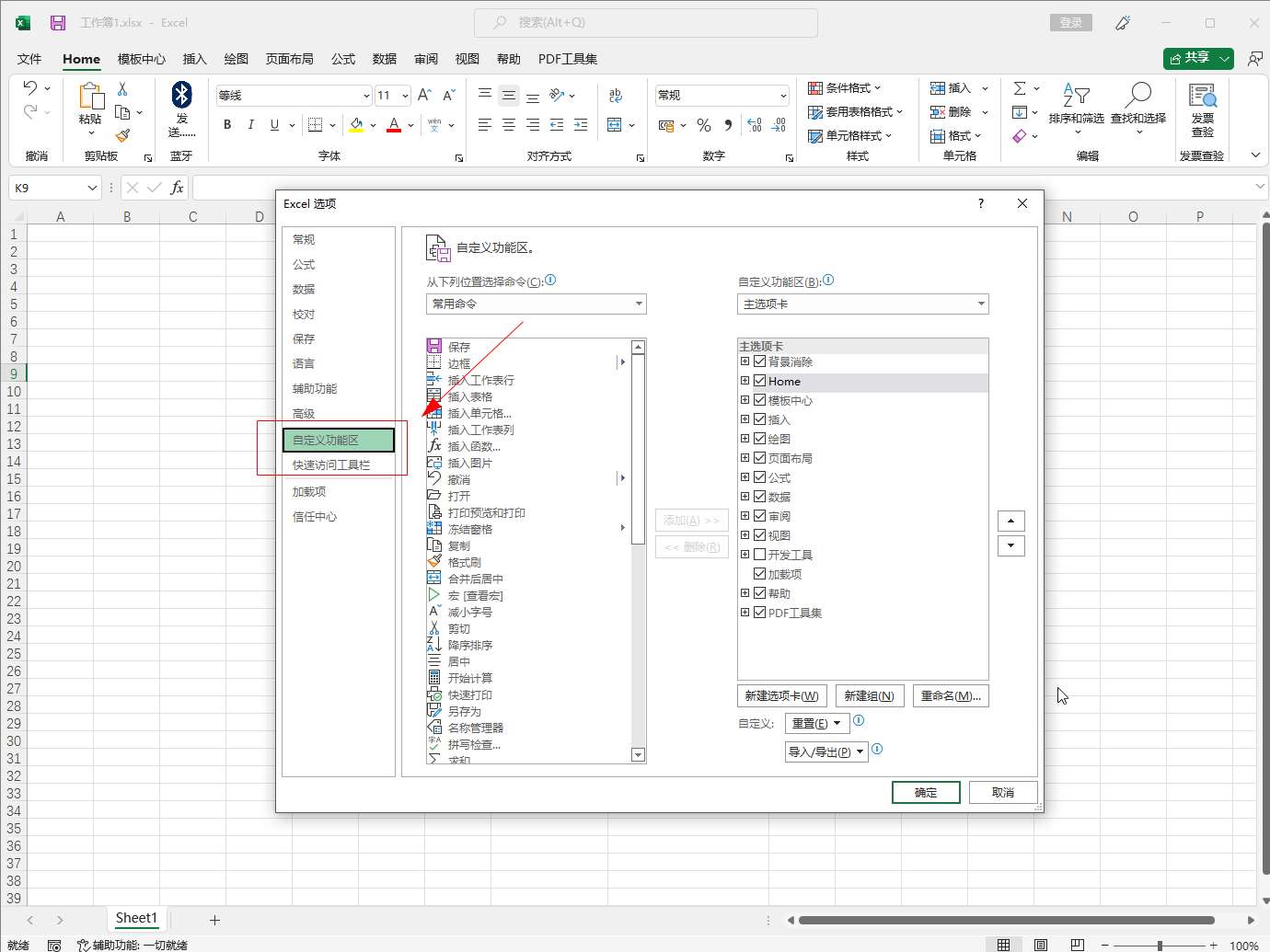Open the 主选项卡 ribbon dropdown
This screenshot has height=952, width=1270.
(863, 304)
